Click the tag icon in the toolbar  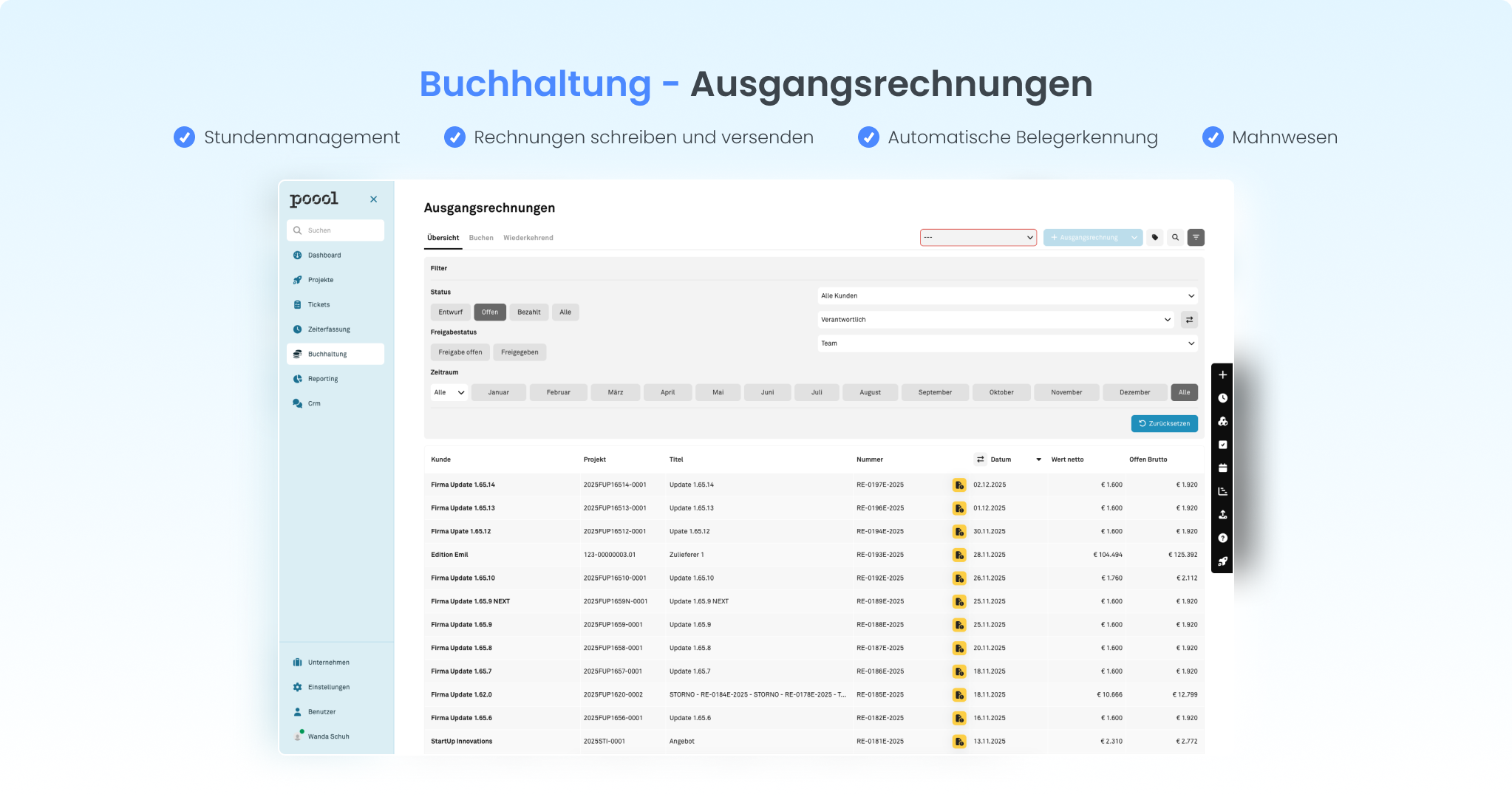pyautogui.click(x=1155, y=238)
